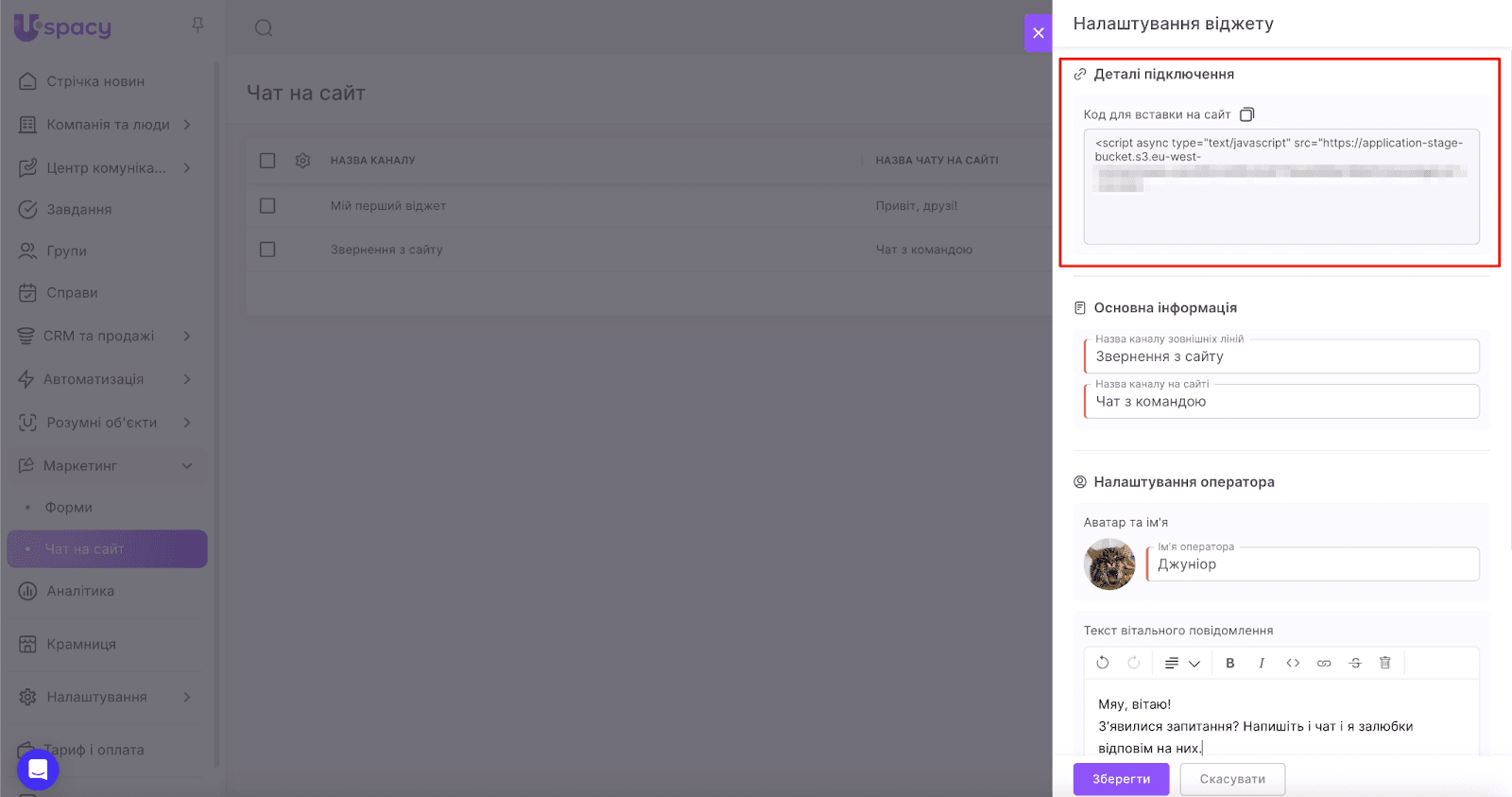The image size is (1512, 797).
Task: Click Завдання checkmark circle icon
Action: click(x=28, y=210)
